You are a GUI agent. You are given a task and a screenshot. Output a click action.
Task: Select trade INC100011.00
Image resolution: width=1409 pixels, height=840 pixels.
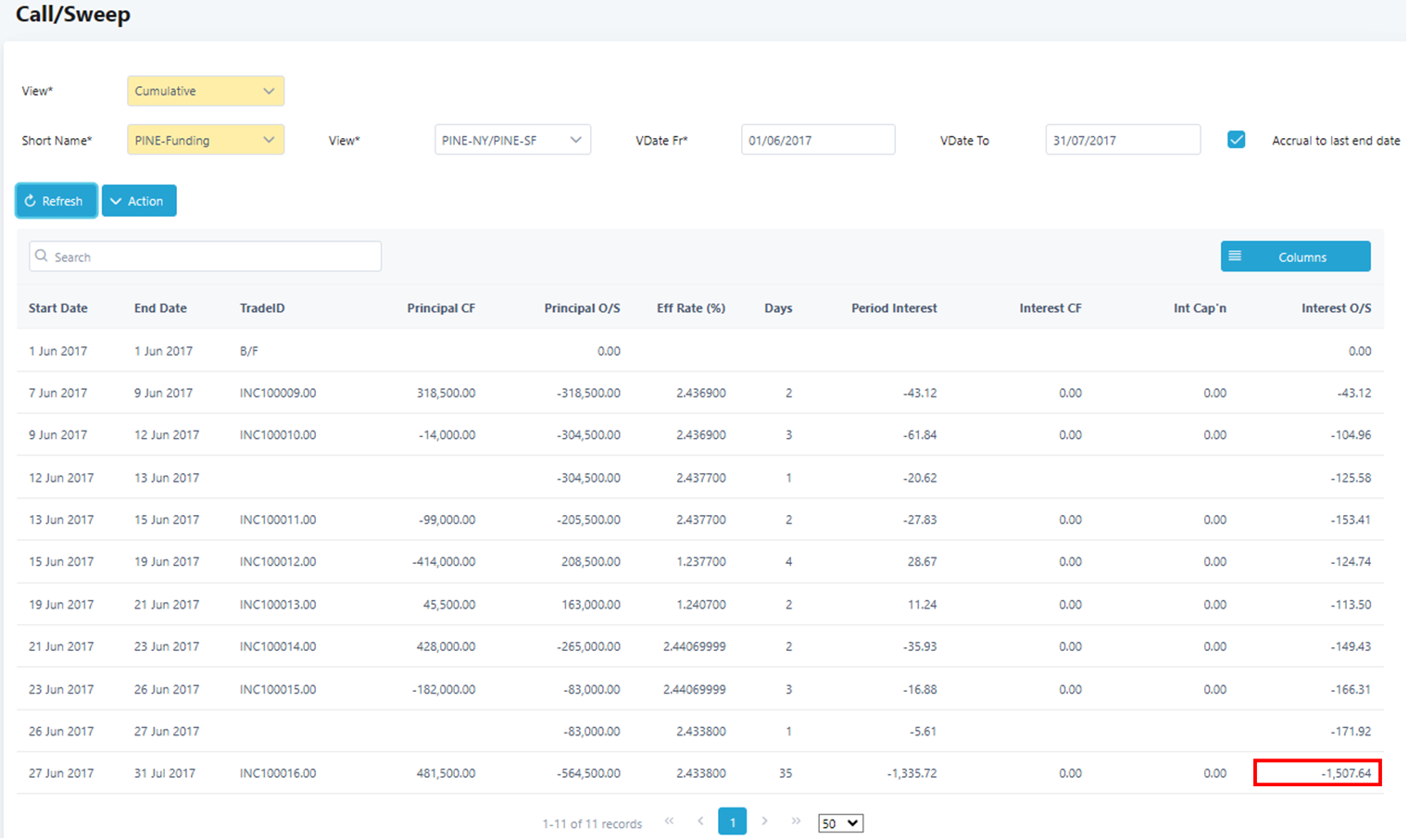[278, 520]
